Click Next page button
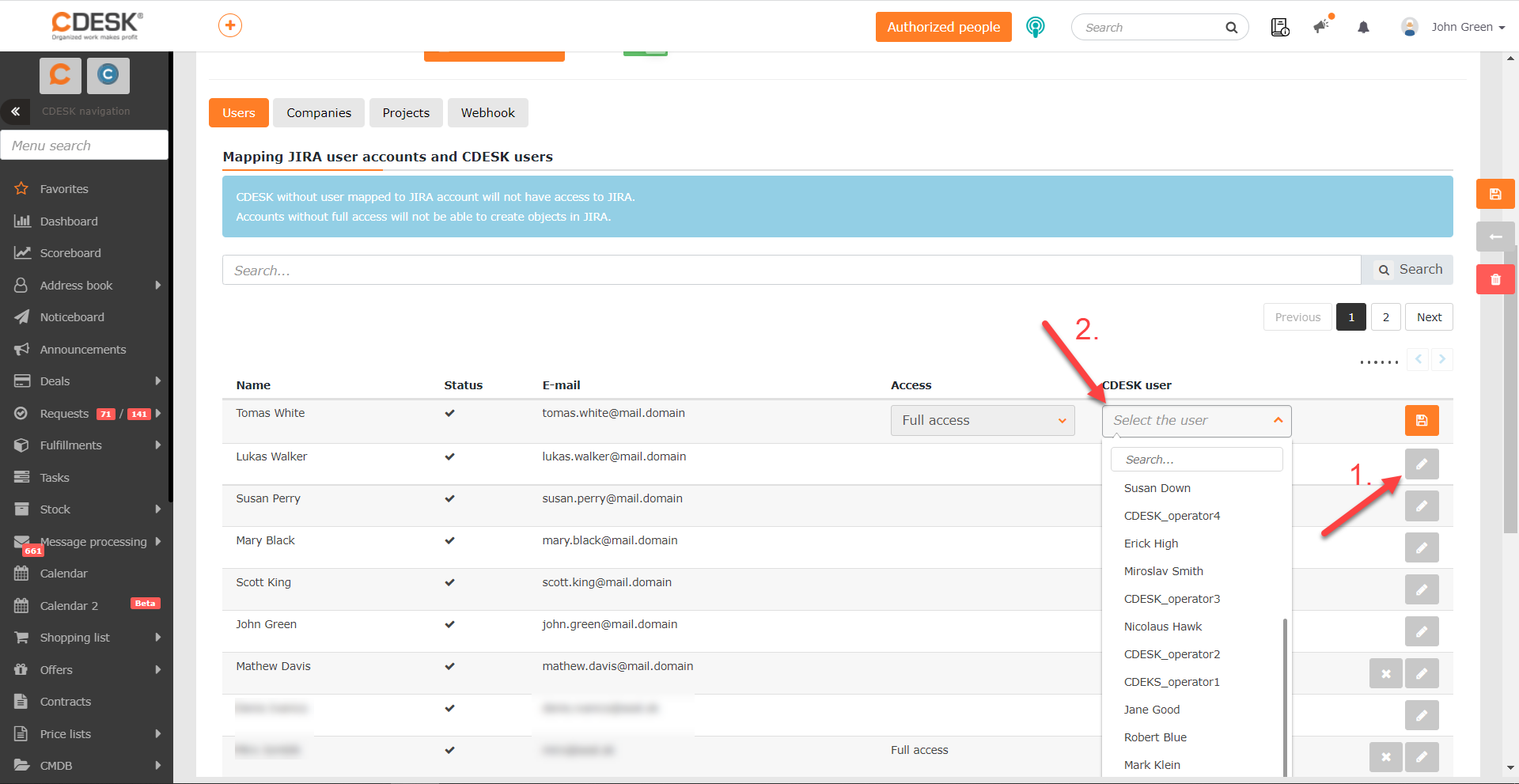Screen dimensions: 1519x784 pyautogui.click(x=1429, y=317)
